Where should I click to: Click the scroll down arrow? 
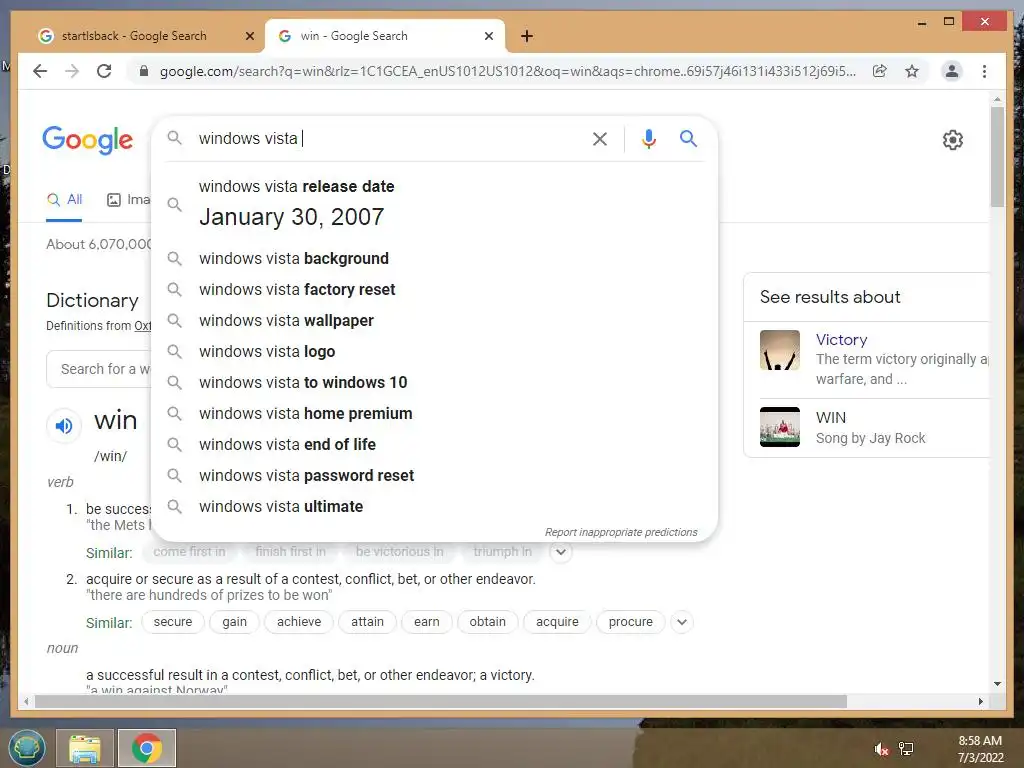point(997,684)
